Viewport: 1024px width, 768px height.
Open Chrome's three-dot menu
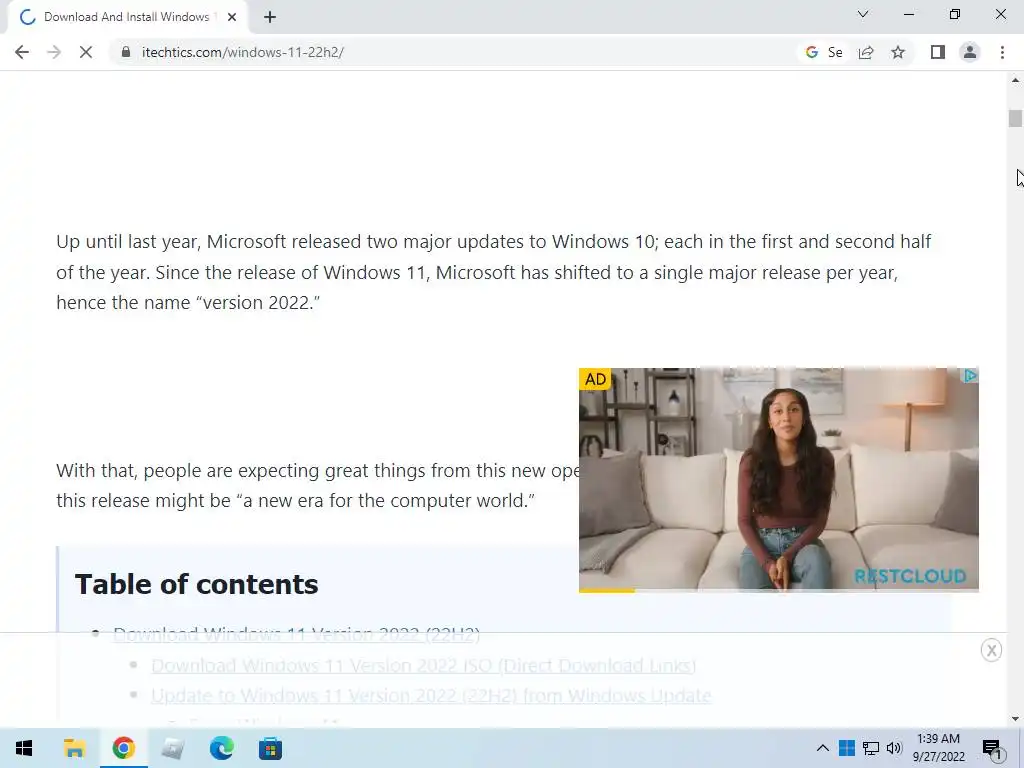click(x=1002, y=52)
